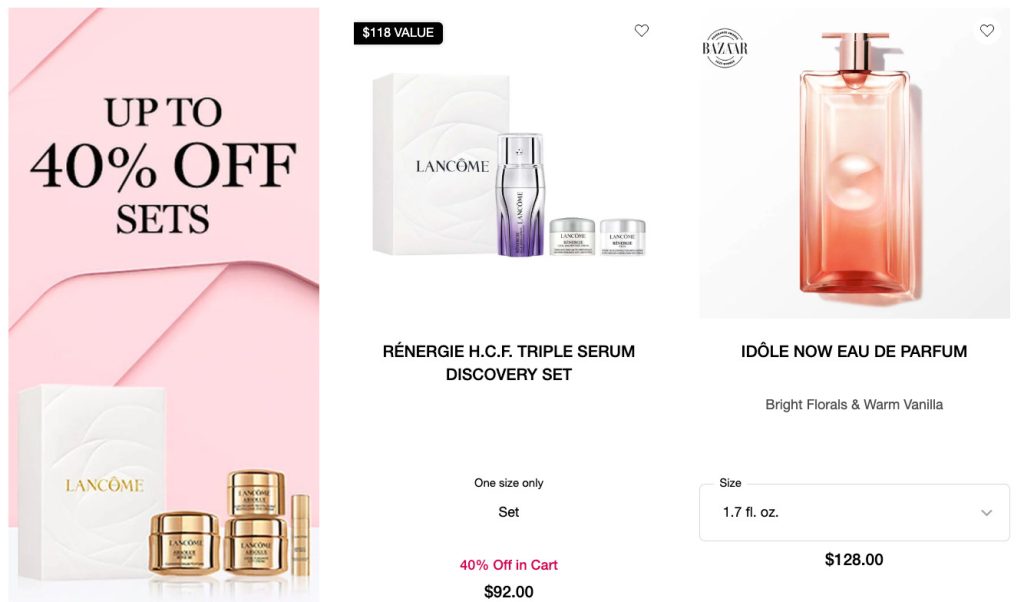Add Rénergie Discovery Set to wishlist heart
1024x602 pixels.
click(x=641, y=30)
